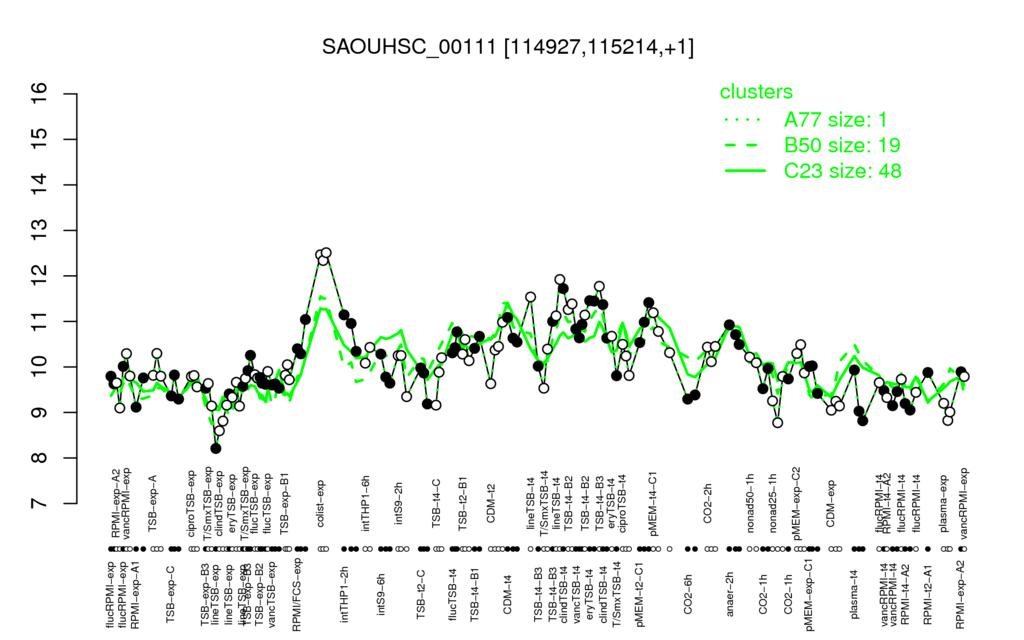Click the y-axis tick label 16
This screenshot has height=640, width=1024.
pos(39,94)
